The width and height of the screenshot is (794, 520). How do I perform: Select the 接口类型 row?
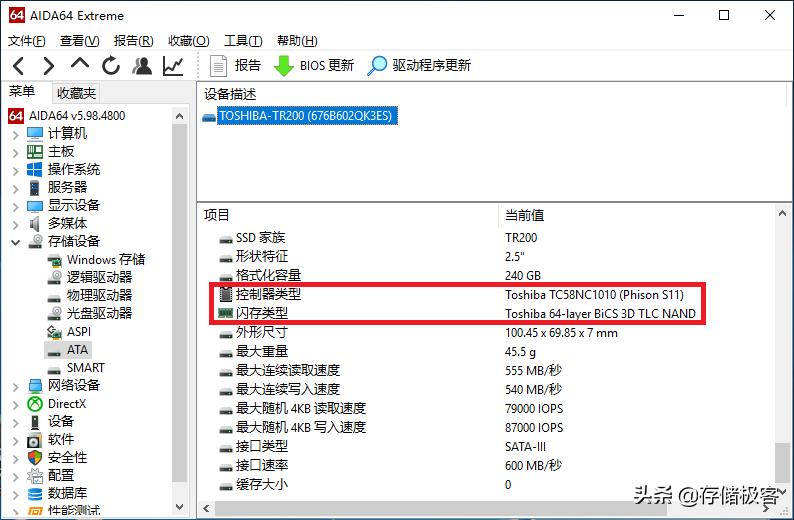(382, 447)
